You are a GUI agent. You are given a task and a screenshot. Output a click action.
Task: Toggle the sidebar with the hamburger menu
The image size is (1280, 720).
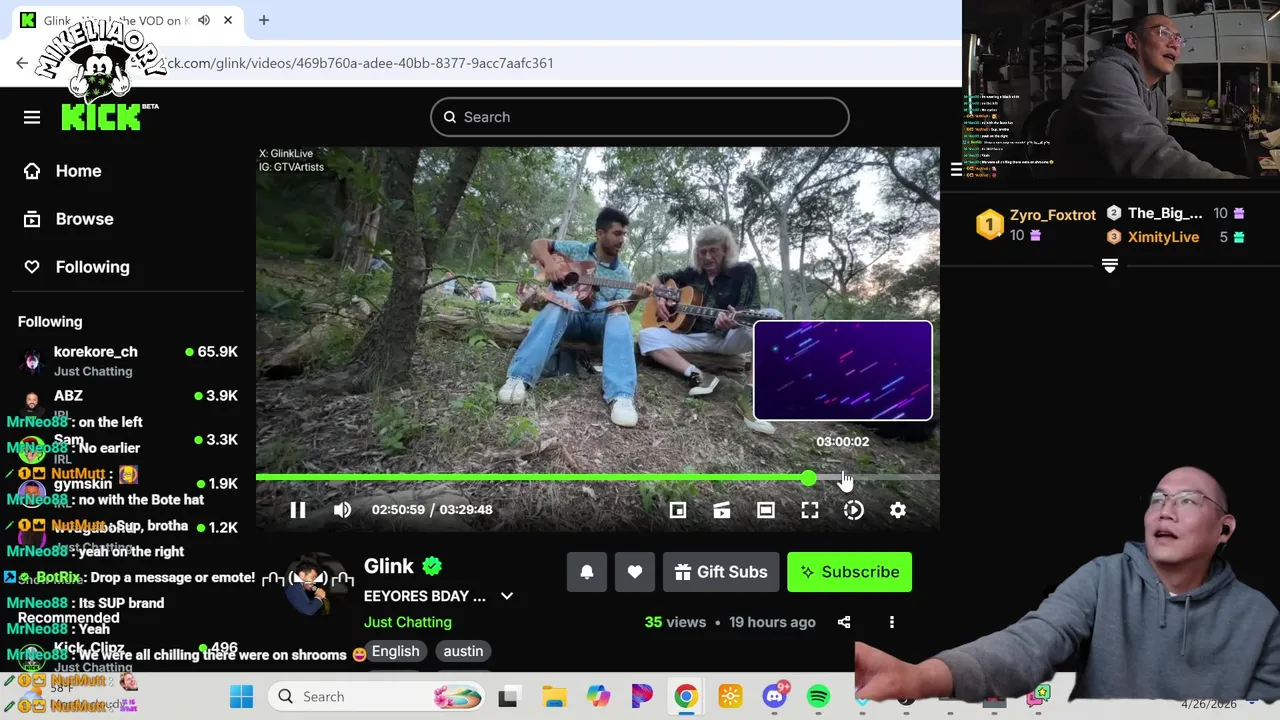(x=32, y=117)
